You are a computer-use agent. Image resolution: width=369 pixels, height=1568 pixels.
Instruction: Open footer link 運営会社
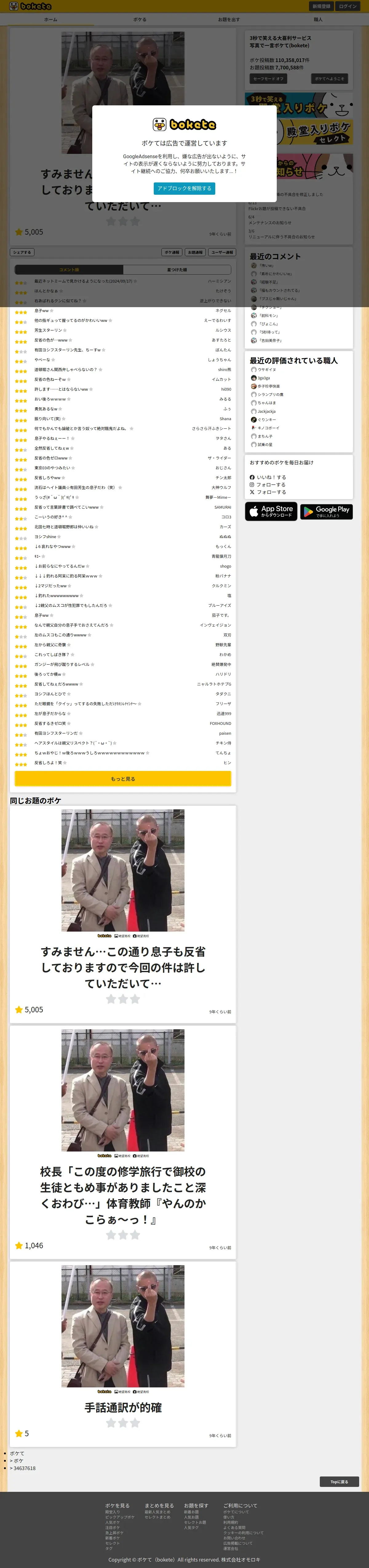231,1549
